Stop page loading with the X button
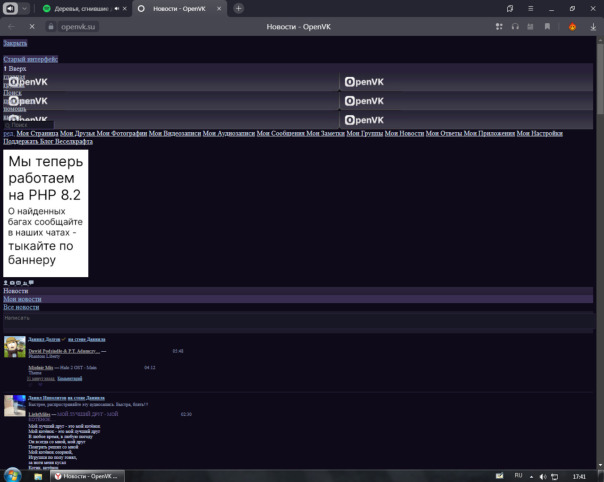This screenshot has height=482, width=604. (32, 27)
